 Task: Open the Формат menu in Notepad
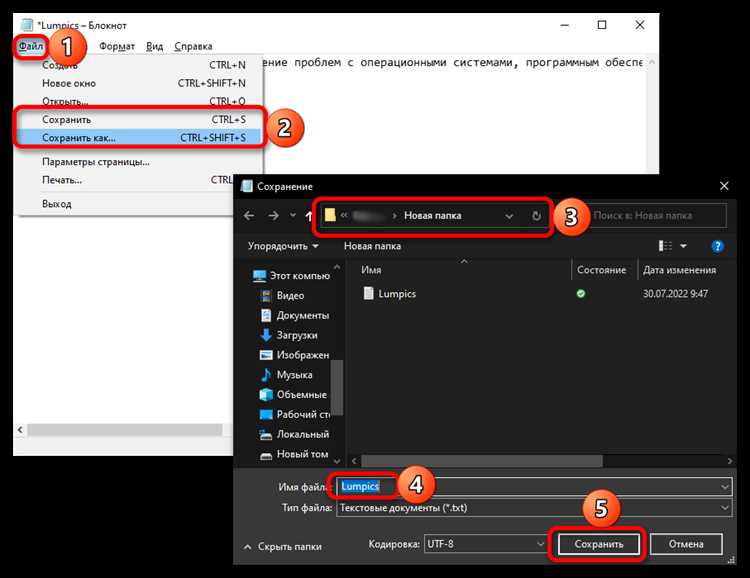[117, 46]
